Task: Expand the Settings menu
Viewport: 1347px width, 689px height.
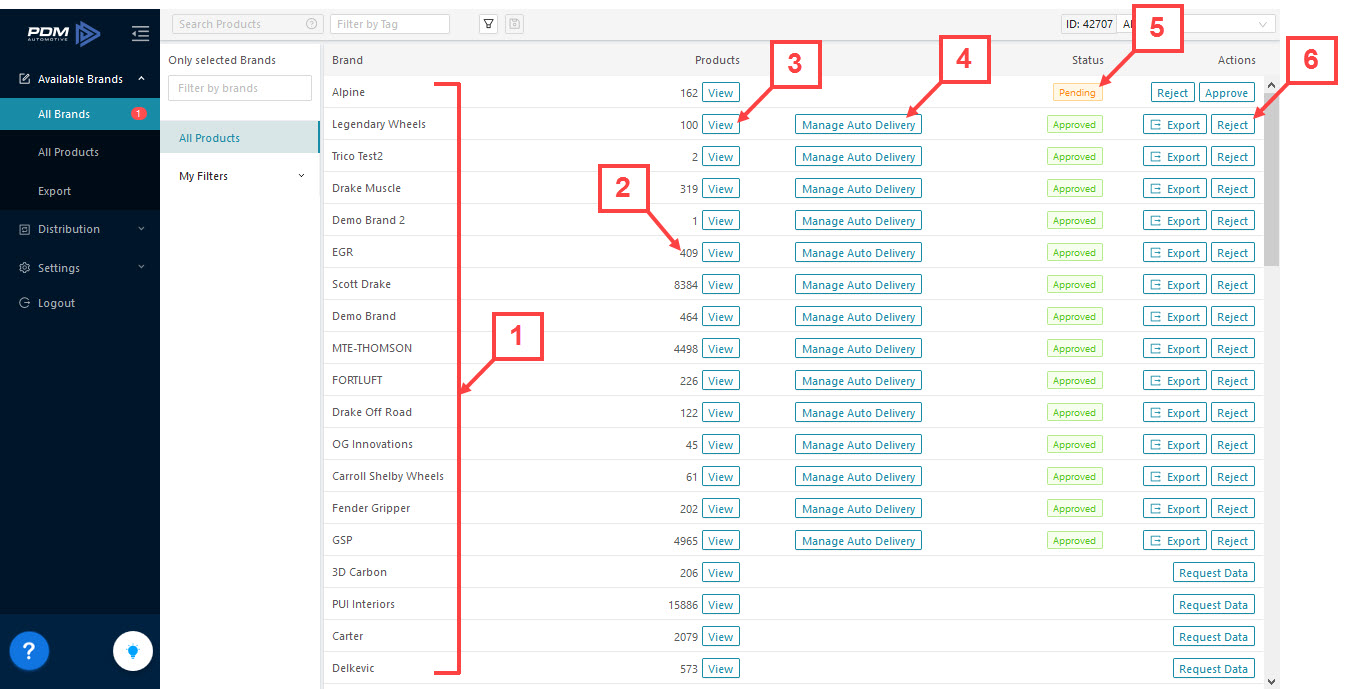Action: coord(80,268)
